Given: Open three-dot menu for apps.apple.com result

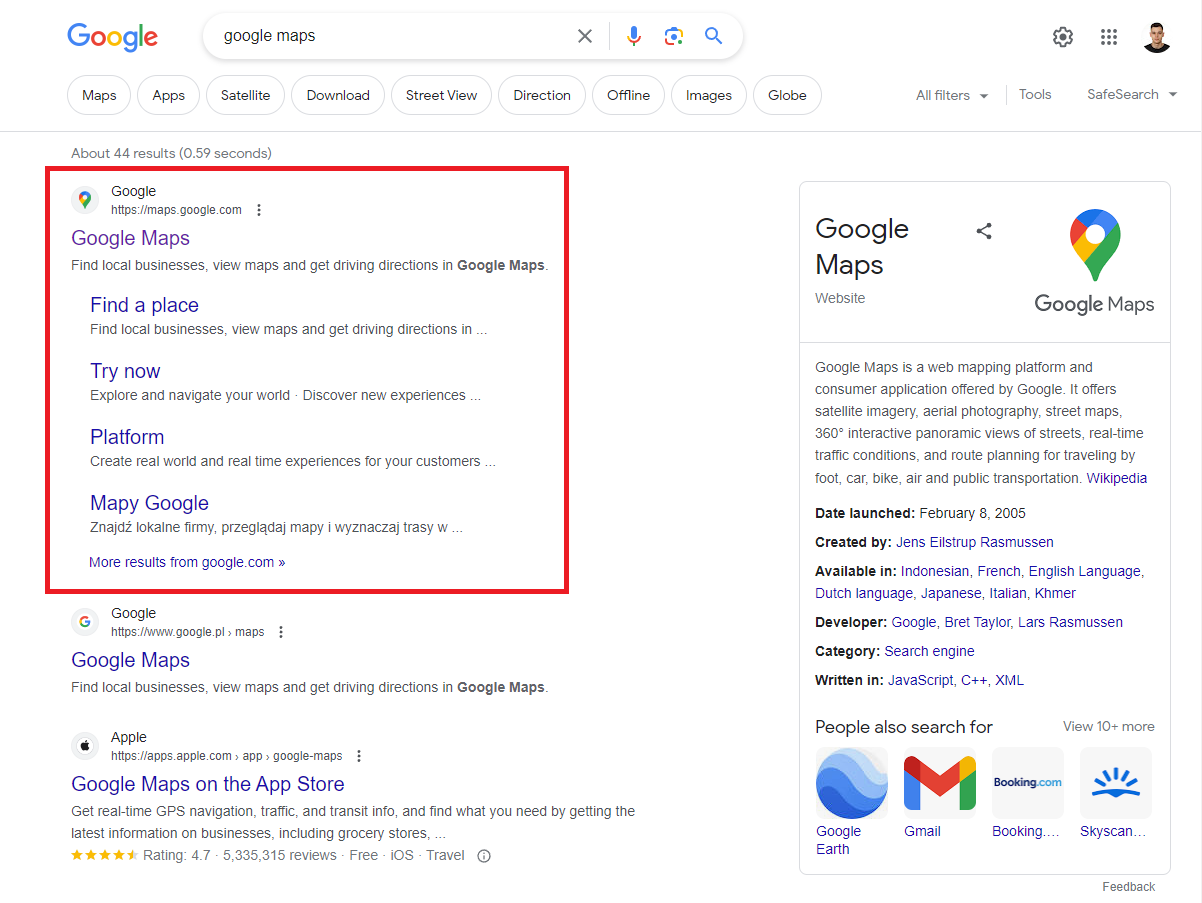Looking at the screenshot, I should [359, 756].
